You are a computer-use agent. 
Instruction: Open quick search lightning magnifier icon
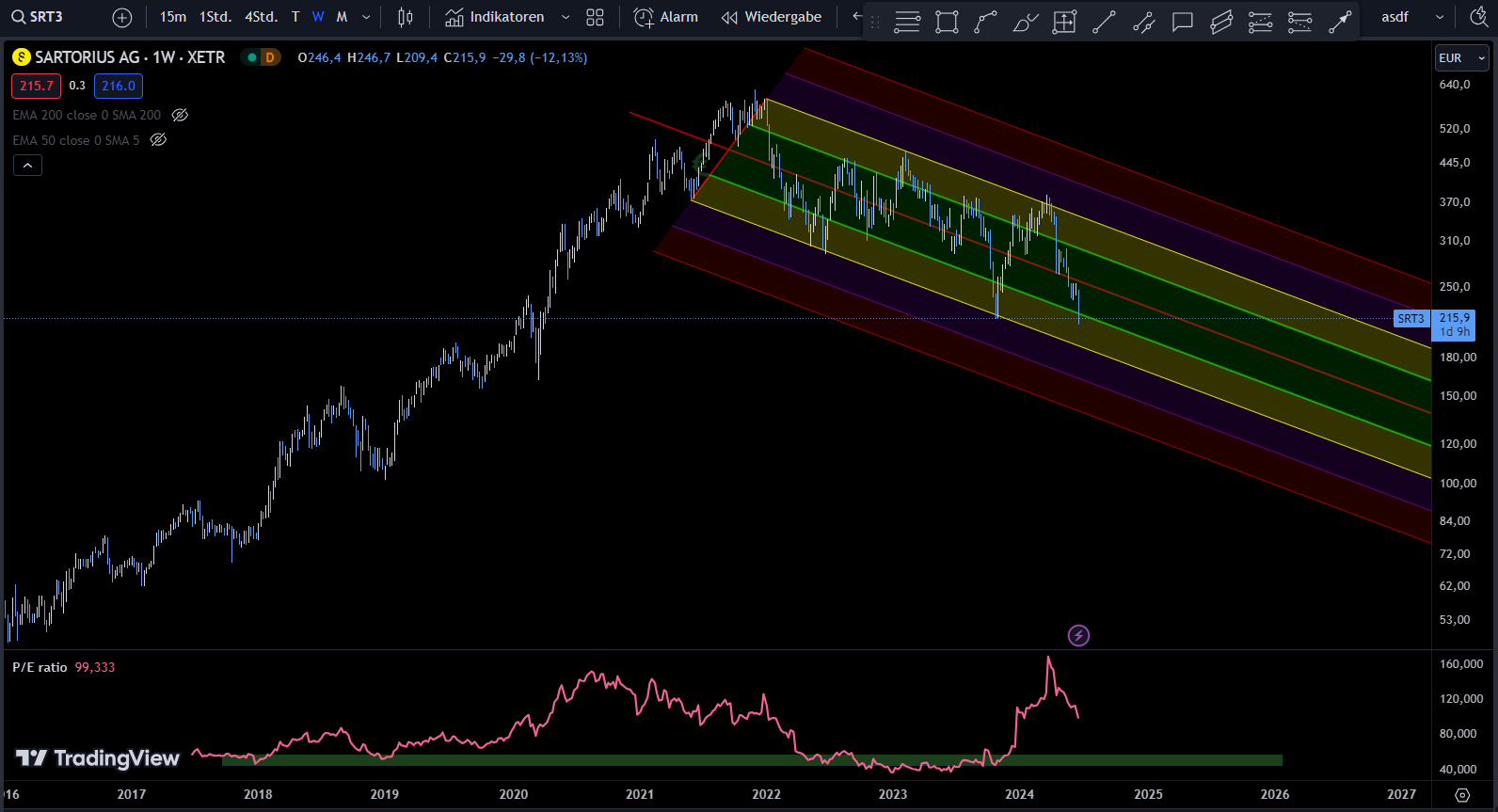pyautogui.click(x=1478, y=17)
